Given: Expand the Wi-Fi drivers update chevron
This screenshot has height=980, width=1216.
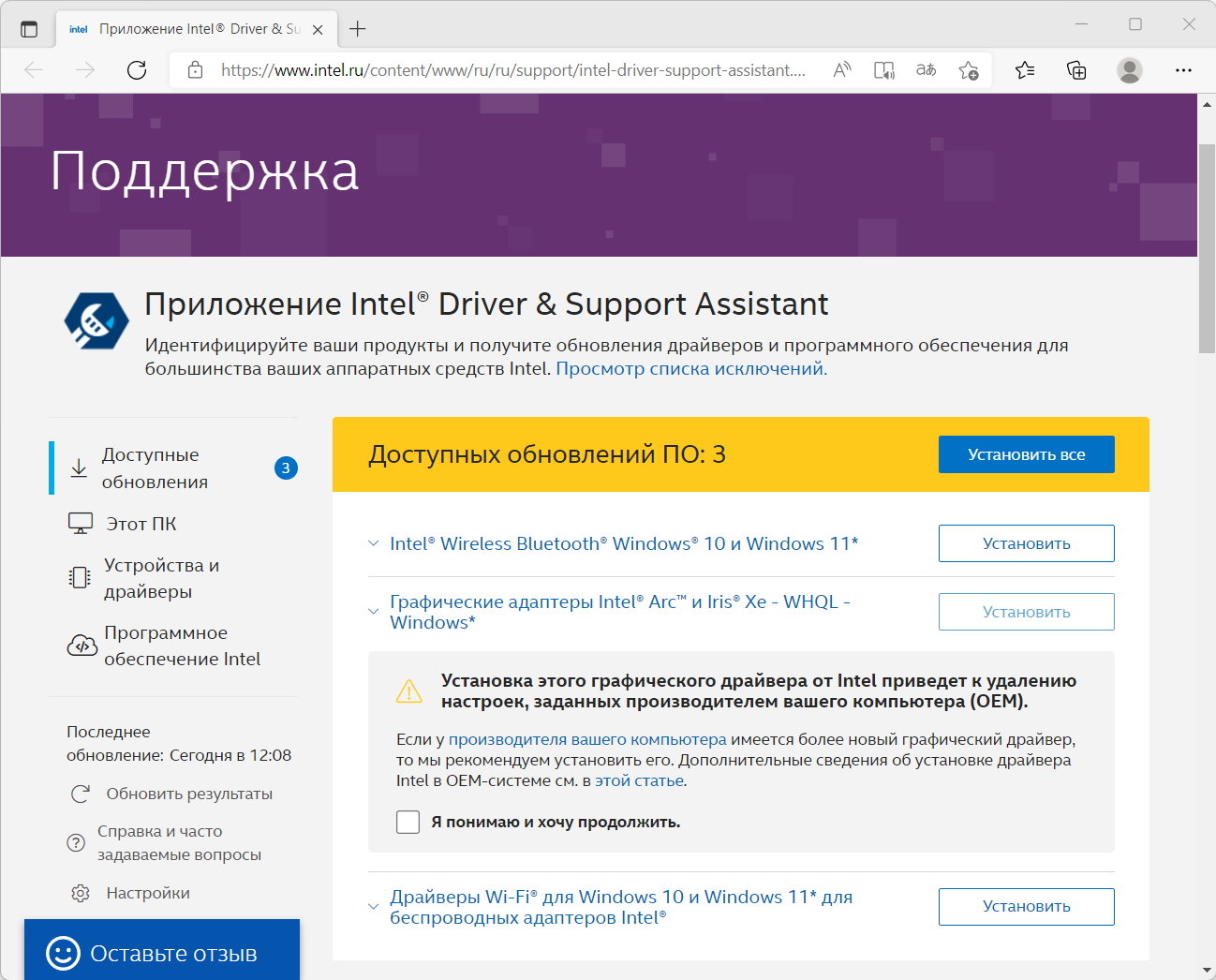Looking at the screenshot, I should point(374,907).
